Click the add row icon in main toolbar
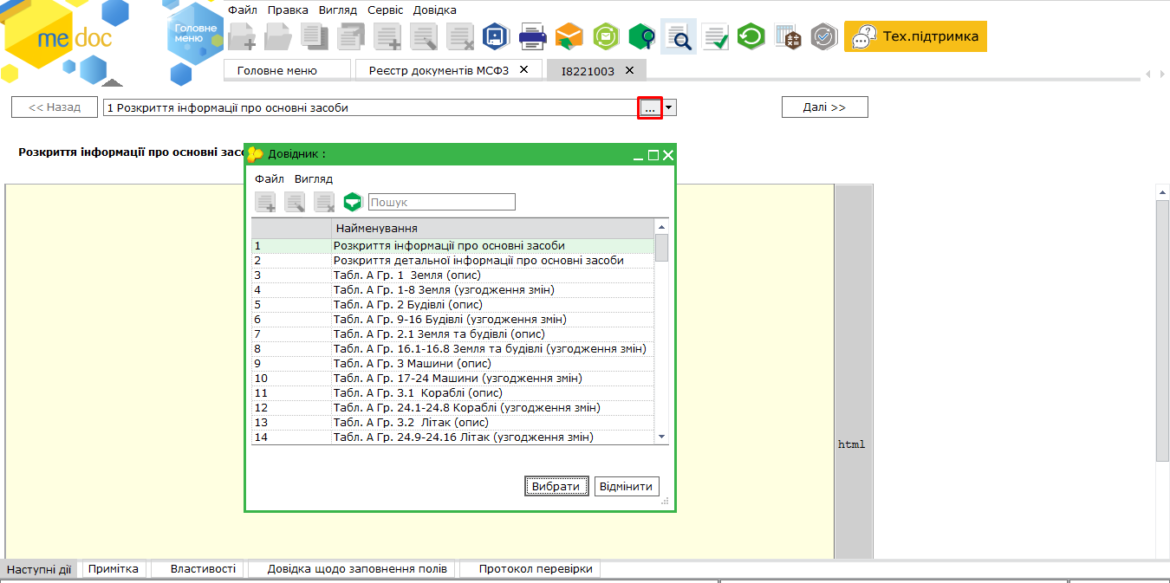The image size is (1170, 583). pyautogui.click(x=387, y=37)
